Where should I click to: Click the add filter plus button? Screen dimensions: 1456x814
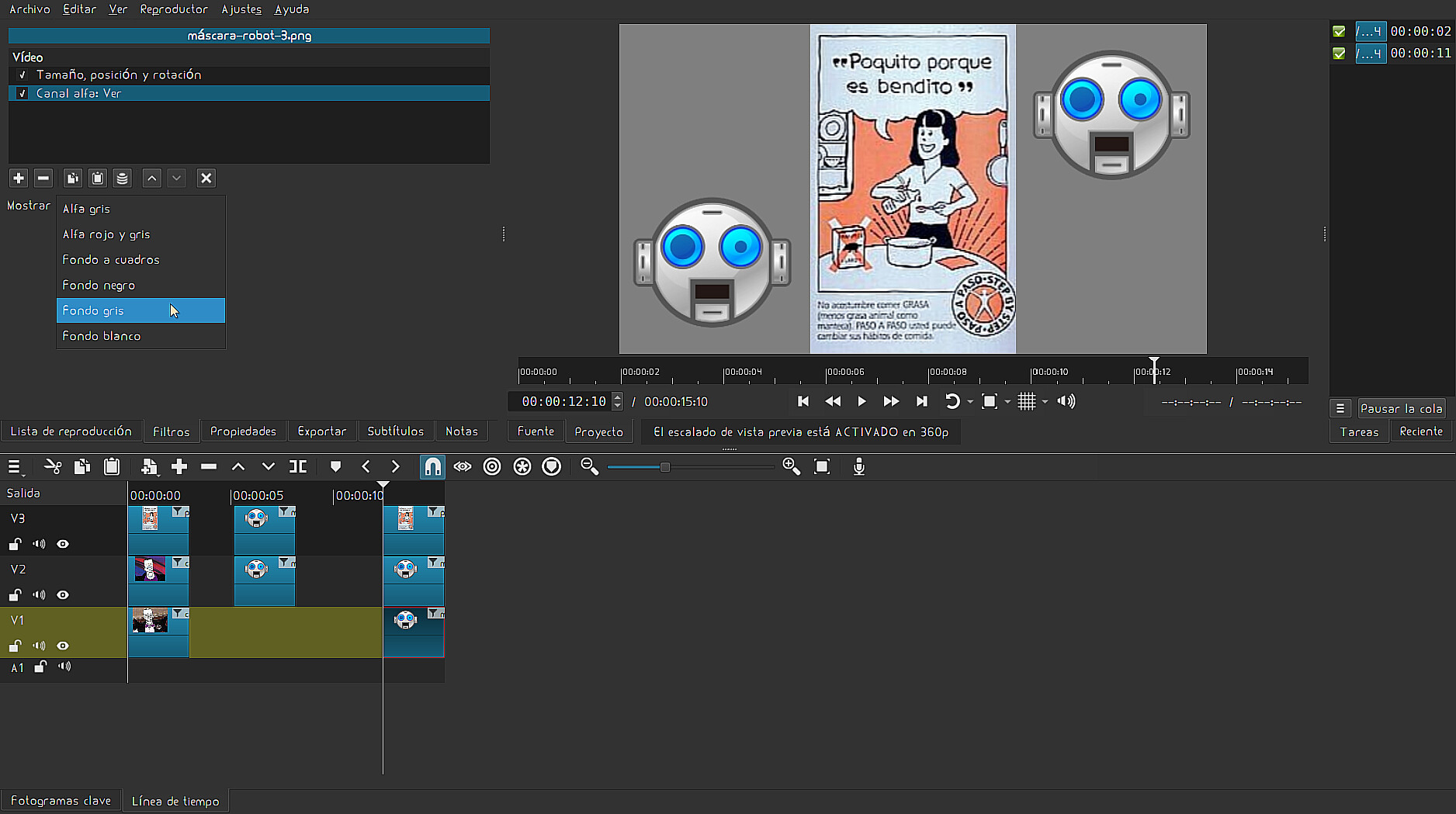[x=19, y=178]
